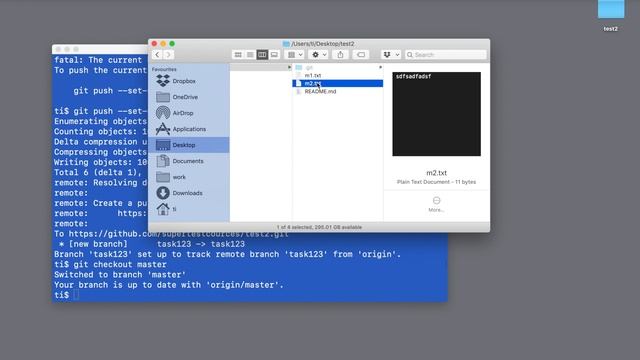The image size is (640, 360).
Task: Select the m1.txt file
Action: (x=338, y=75)
